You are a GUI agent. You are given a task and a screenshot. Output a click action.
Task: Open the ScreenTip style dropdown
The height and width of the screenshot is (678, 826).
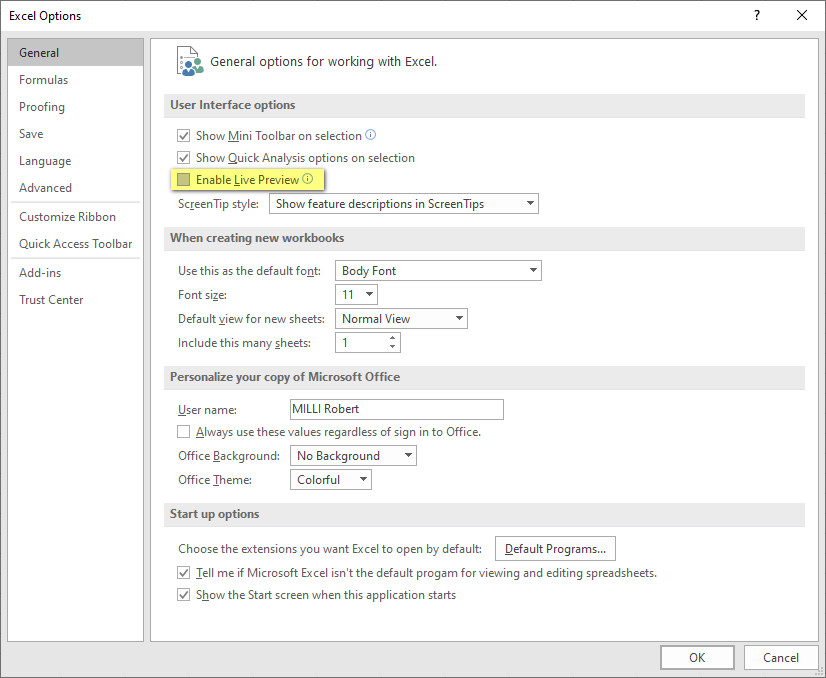(x=404, y=203)
